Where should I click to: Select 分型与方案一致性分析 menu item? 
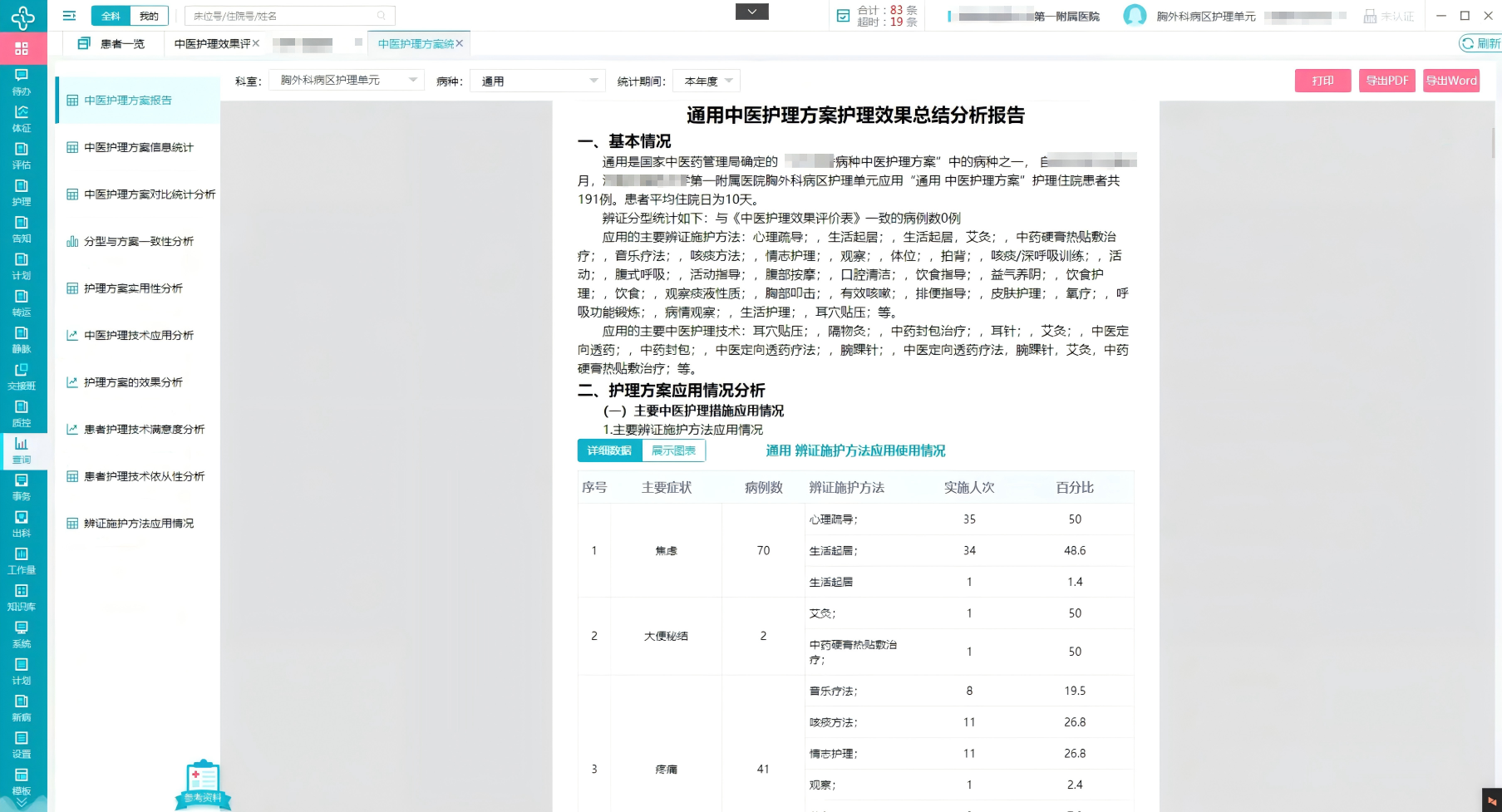(138, 242)
